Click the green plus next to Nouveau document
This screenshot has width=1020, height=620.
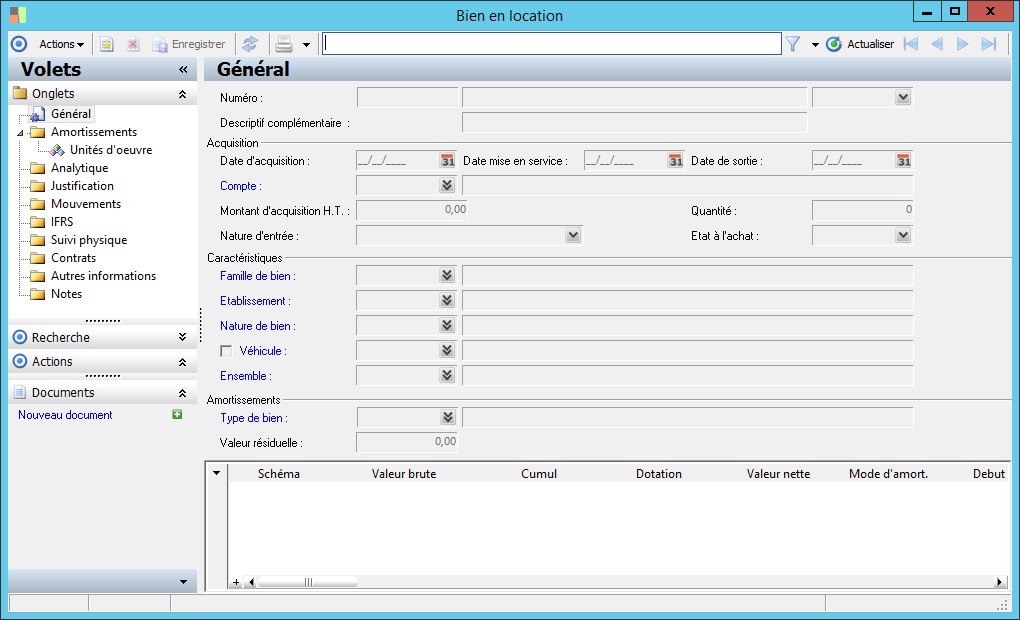(178, 414)
